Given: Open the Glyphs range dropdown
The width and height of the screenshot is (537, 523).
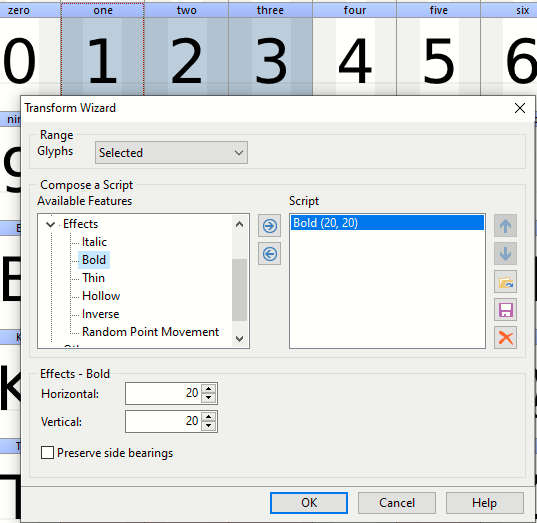Looking at the screenshot, I should point(171,152).
